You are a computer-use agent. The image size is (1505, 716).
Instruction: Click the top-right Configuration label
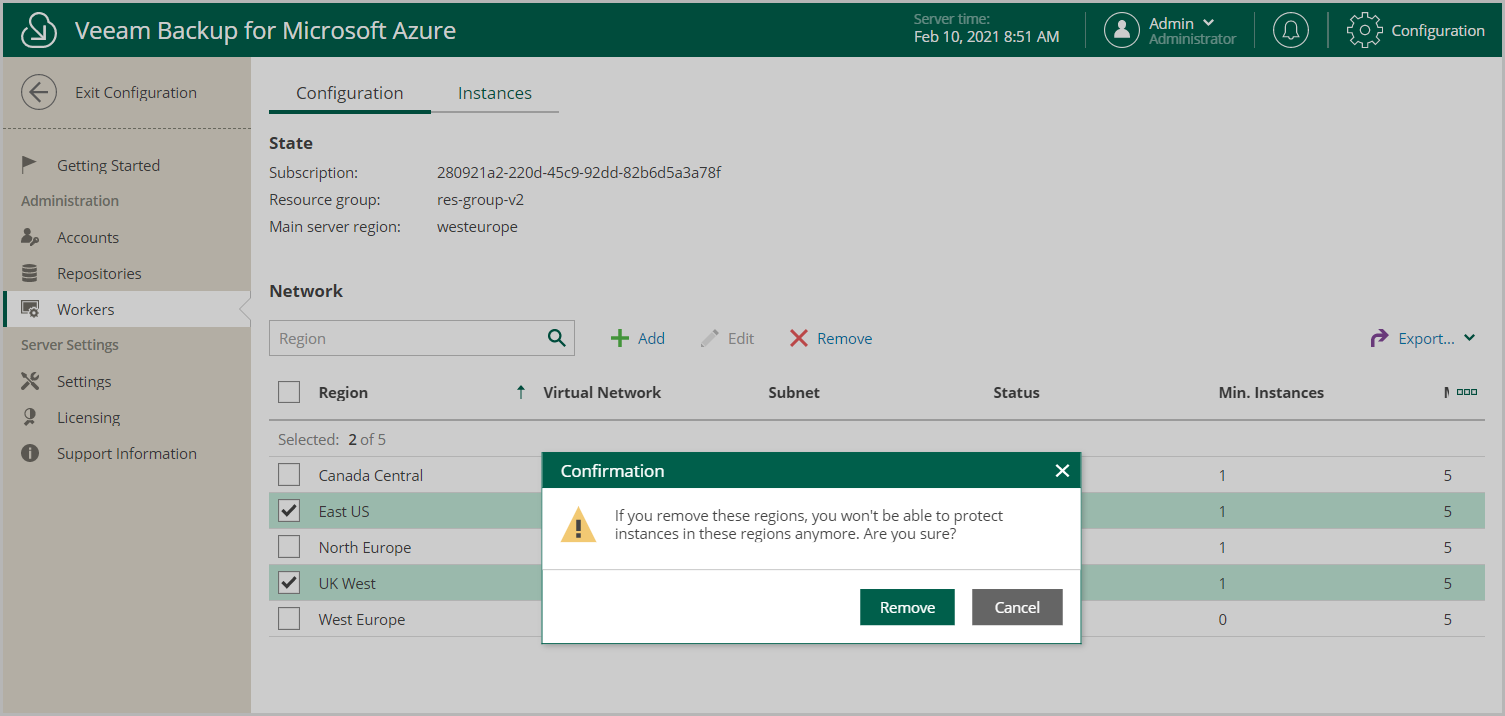(x=1438, y=30)
